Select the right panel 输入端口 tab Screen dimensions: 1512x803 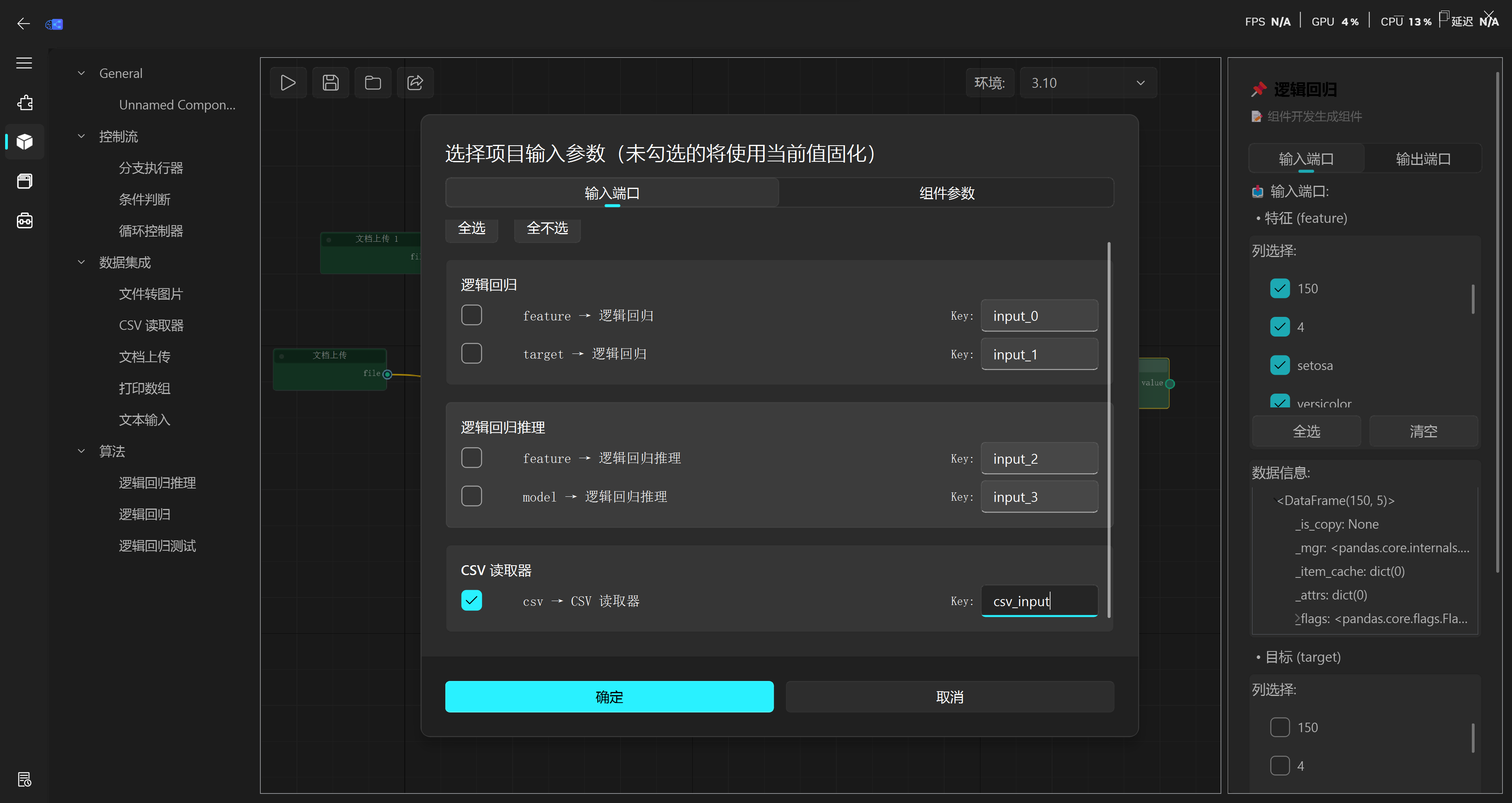tap(1306, 159)
